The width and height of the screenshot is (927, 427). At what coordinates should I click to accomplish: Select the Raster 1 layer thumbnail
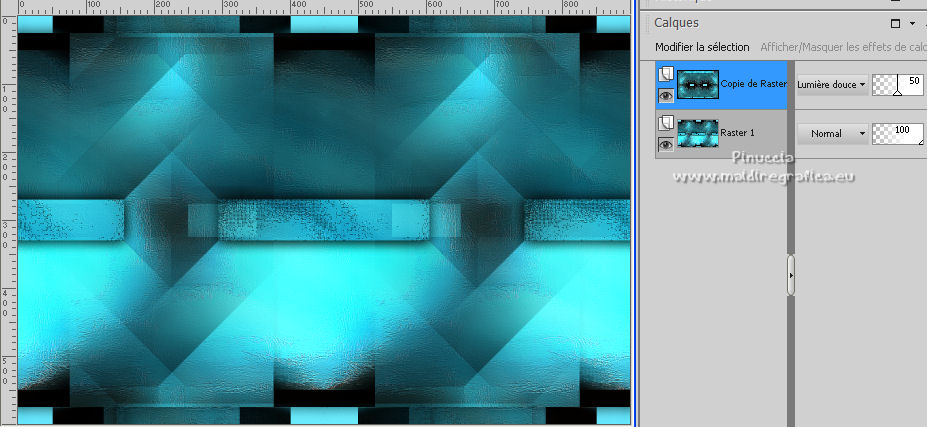coord(698,133)
